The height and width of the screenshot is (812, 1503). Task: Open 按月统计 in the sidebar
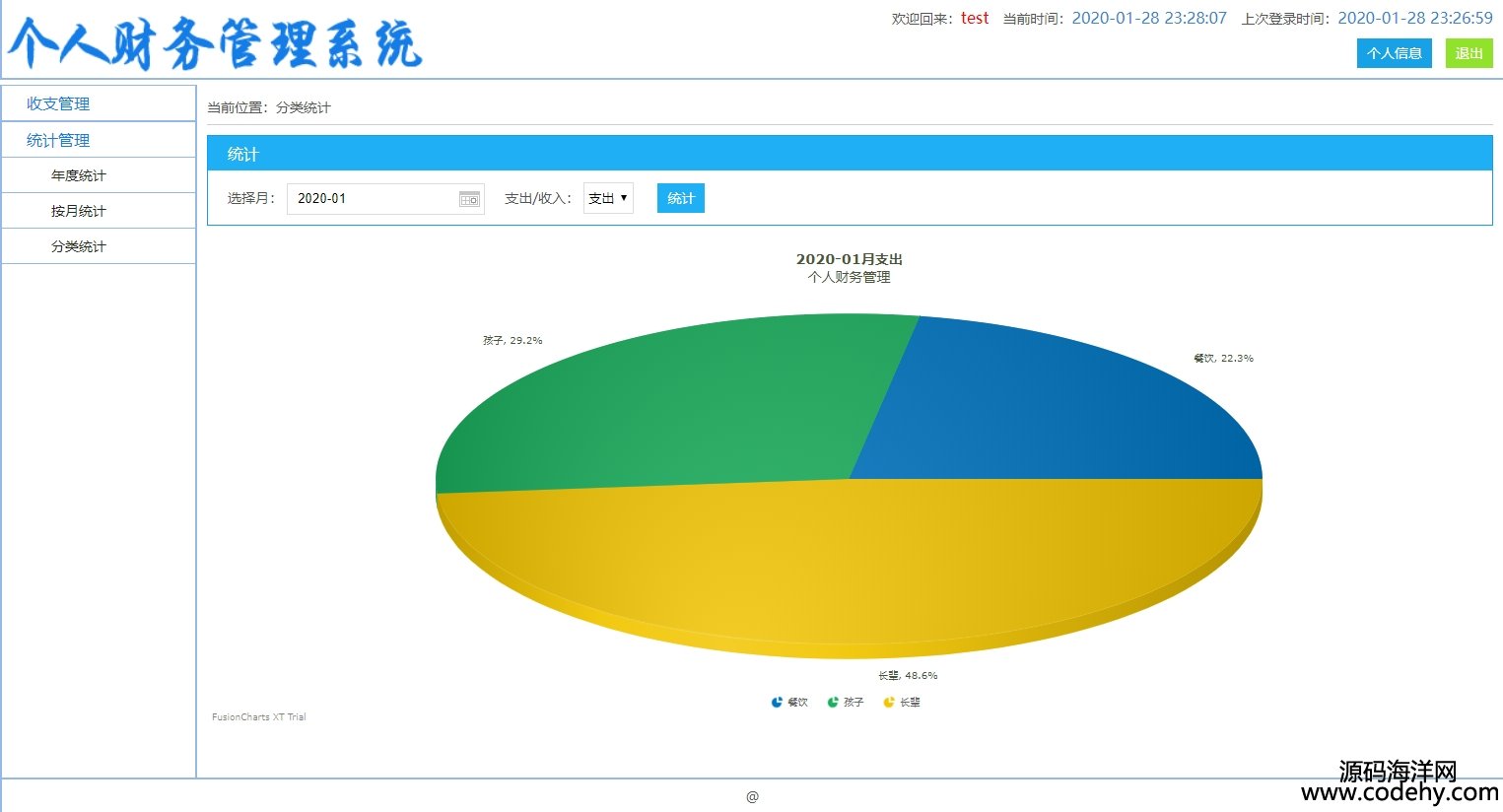click(x=99, y=211)
